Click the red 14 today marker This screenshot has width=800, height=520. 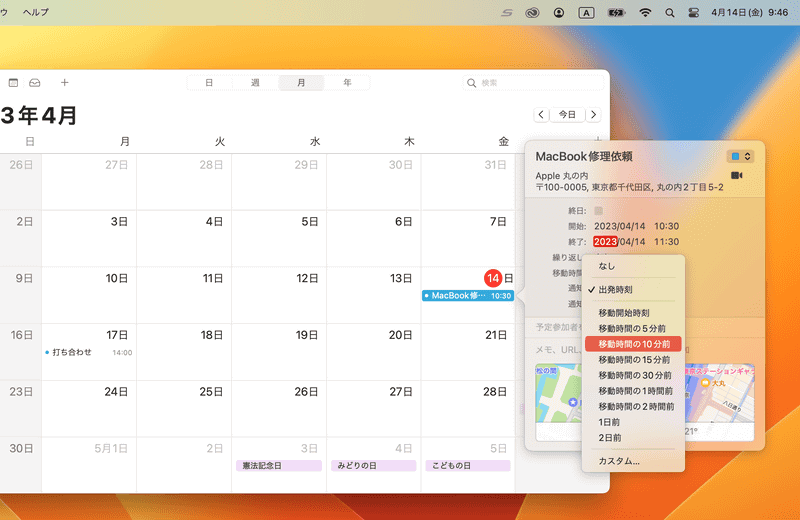click(x=493, y=279)
